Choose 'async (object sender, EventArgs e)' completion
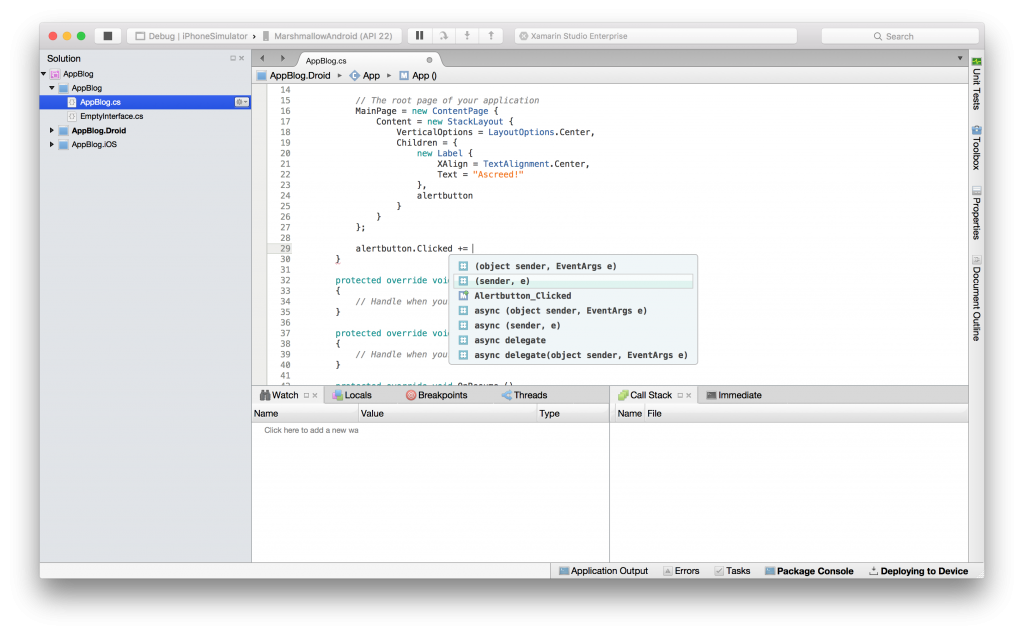The image size is (1024, 635). (573, 311)
